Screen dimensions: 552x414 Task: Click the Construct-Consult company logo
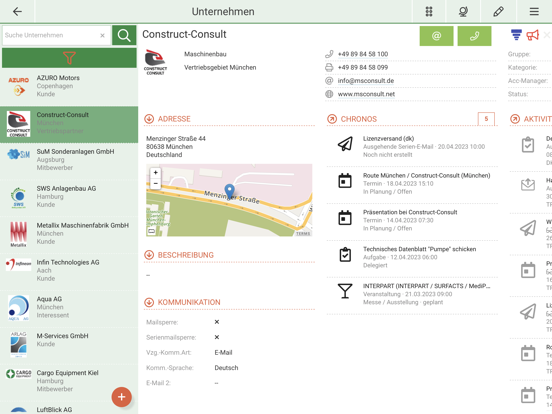coord(155,62)
